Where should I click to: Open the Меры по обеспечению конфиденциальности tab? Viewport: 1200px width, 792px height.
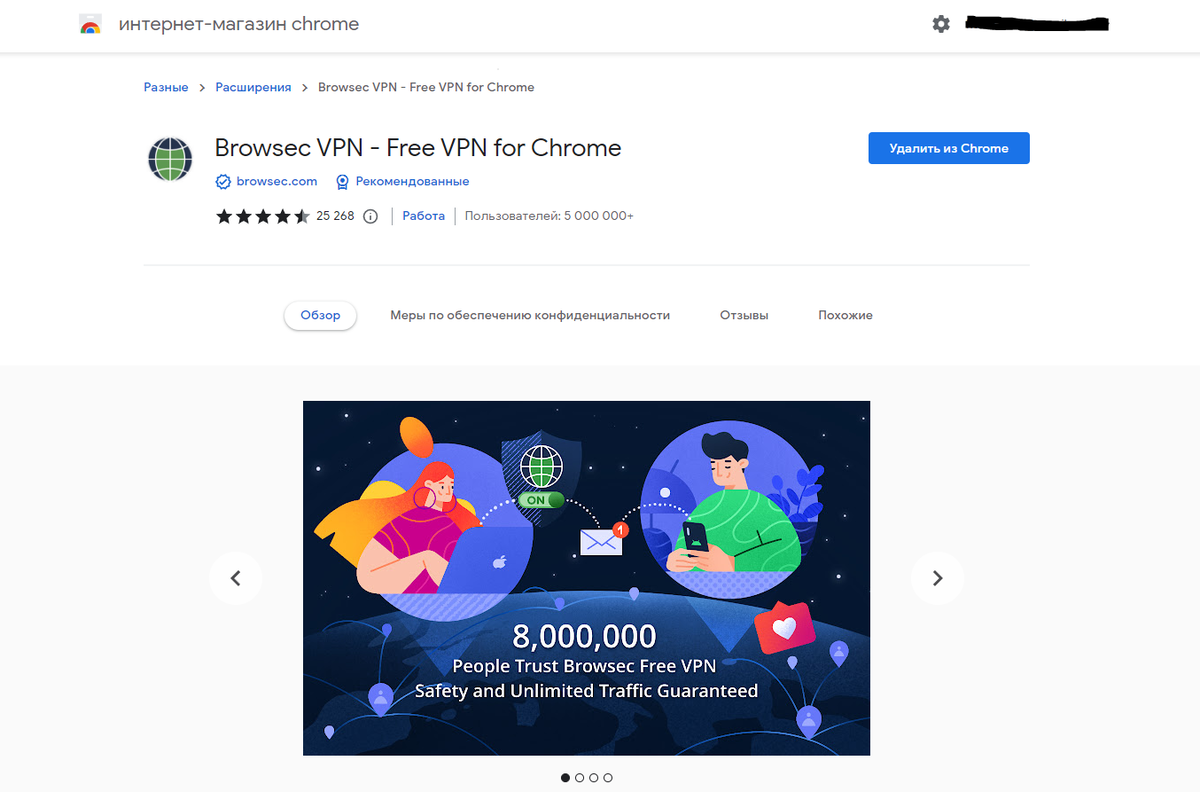(530, 315)
